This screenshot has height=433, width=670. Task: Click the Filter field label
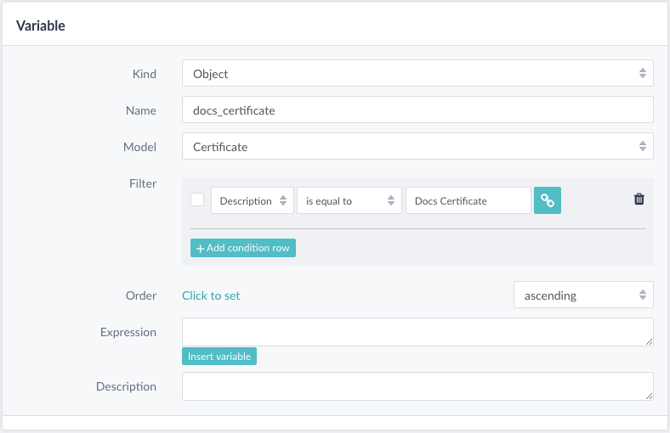pyautogui.click(x=143, y=184)
